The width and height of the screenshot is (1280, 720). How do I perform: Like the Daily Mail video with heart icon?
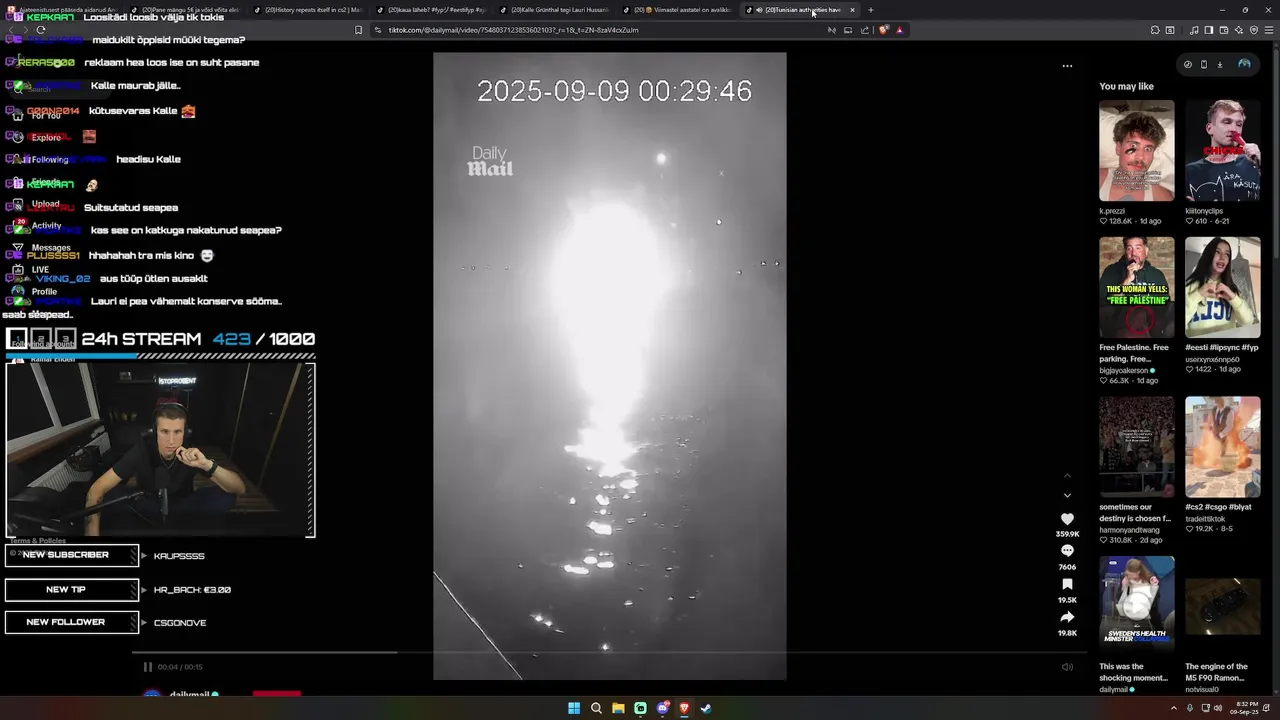[1067, 519]
